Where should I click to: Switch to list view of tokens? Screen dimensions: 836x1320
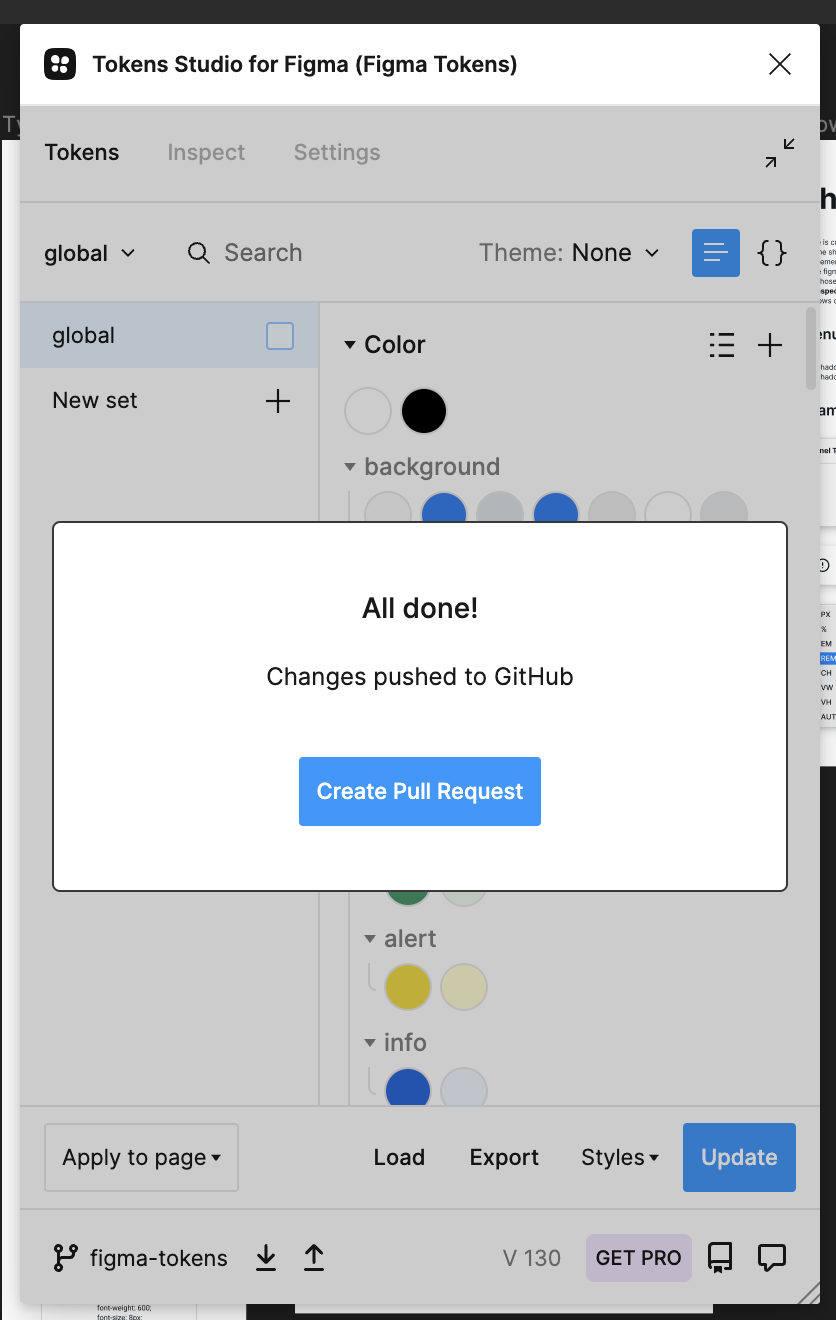point(715,253)
